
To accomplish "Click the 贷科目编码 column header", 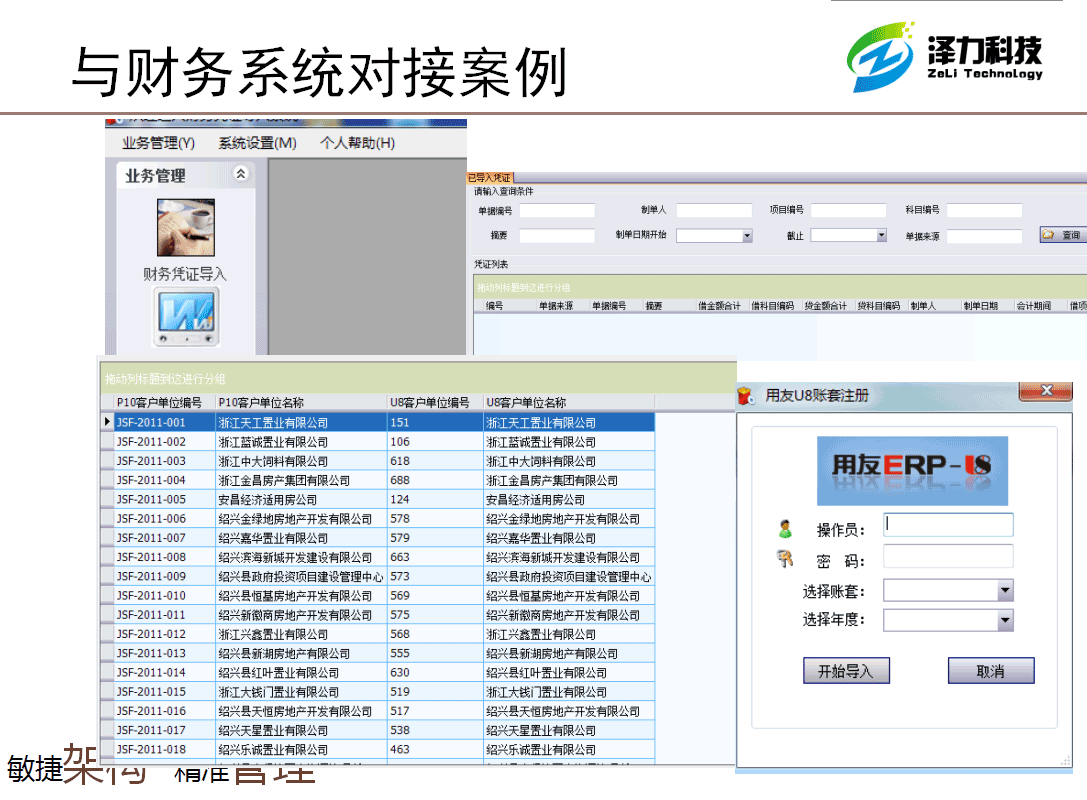I will click(x=878, y=306).
